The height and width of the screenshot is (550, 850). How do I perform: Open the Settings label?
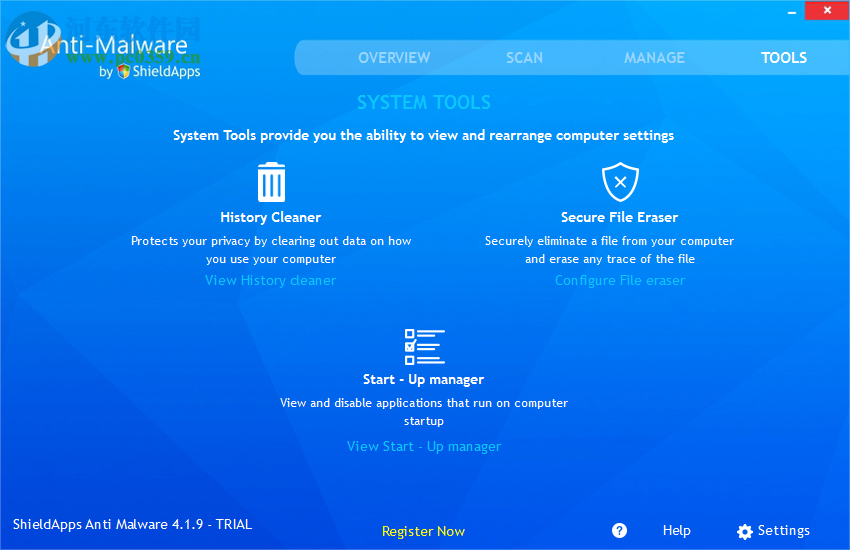click(x=783, y=530)
